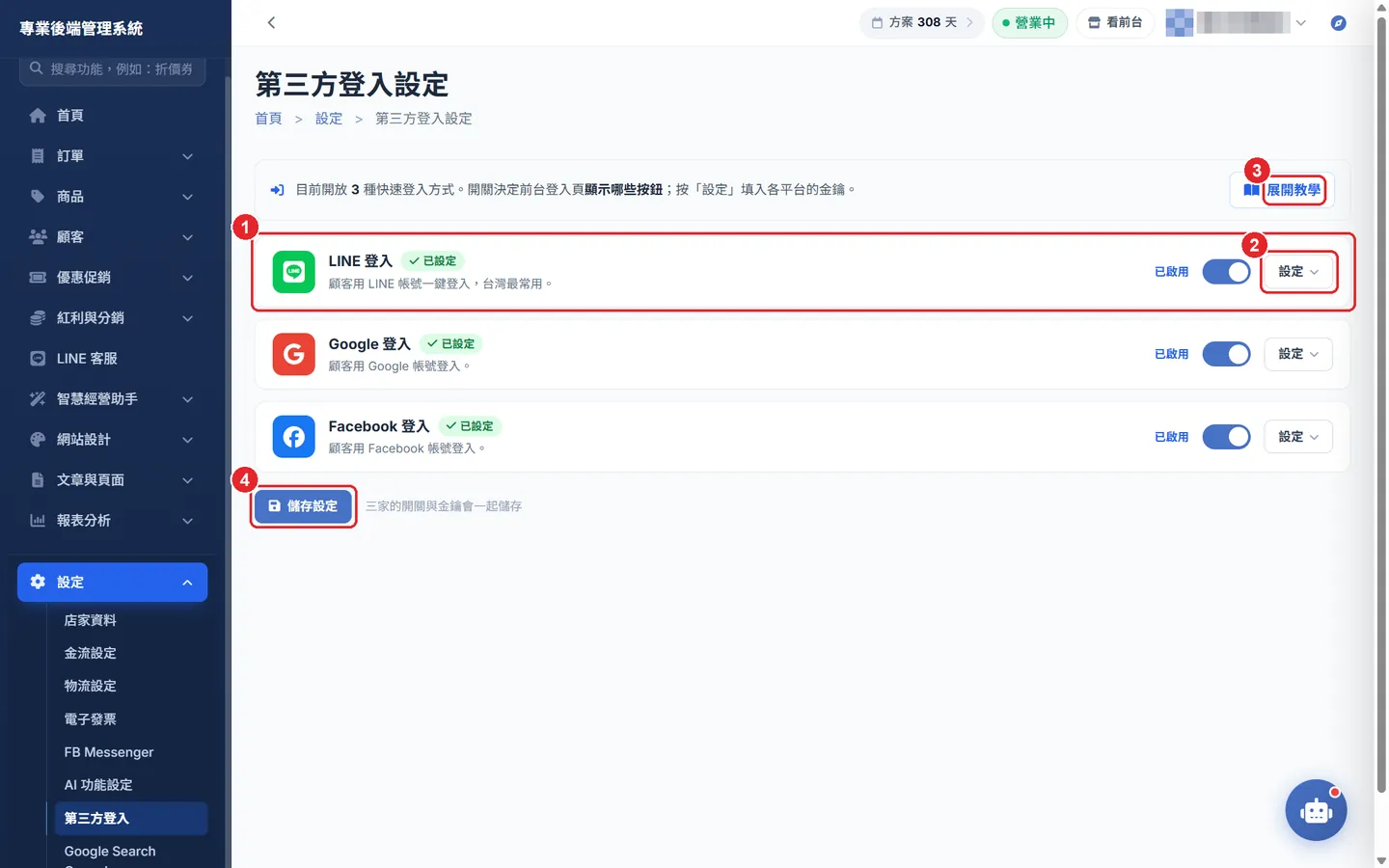
Task: Open the 設定 dropdown for Facebook 登入
Action: click(x=1298, y=437)
